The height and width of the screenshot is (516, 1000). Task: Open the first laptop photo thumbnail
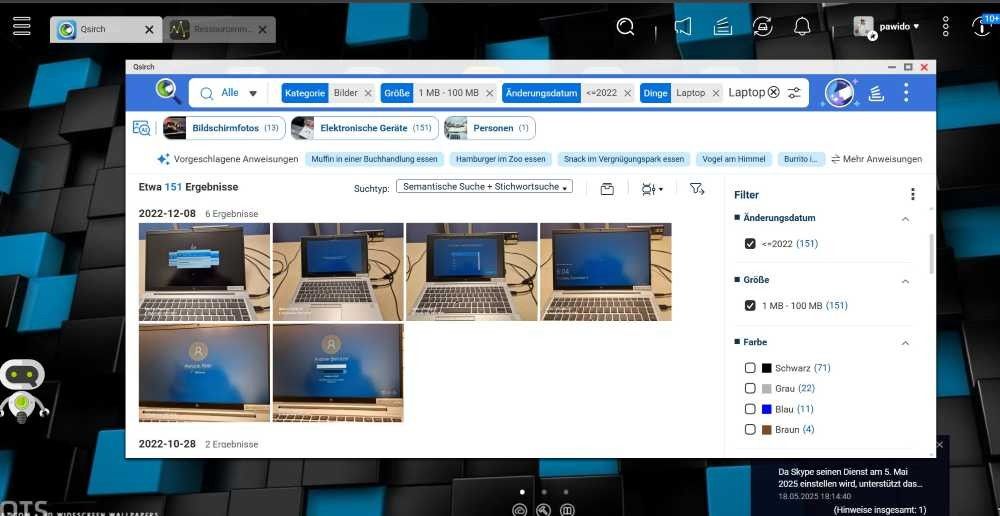click(204, 271)
